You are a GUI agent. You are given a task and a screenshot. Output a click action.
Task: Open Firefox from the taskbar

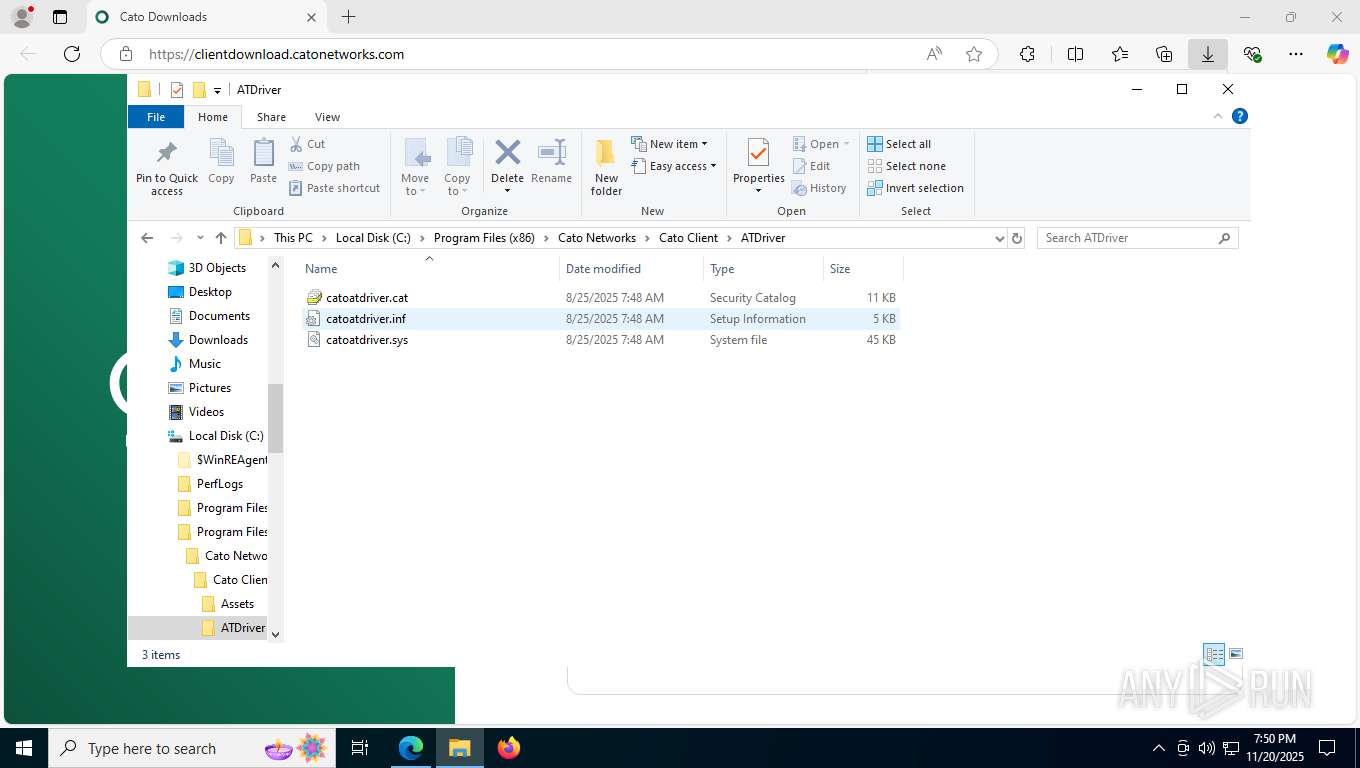tap(509, 748)
